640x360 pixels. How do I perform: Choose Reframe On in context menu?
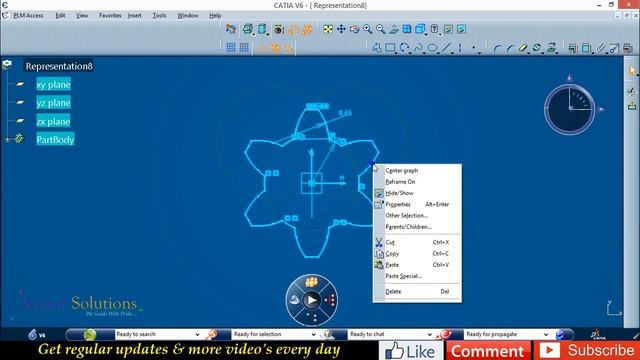417,182
